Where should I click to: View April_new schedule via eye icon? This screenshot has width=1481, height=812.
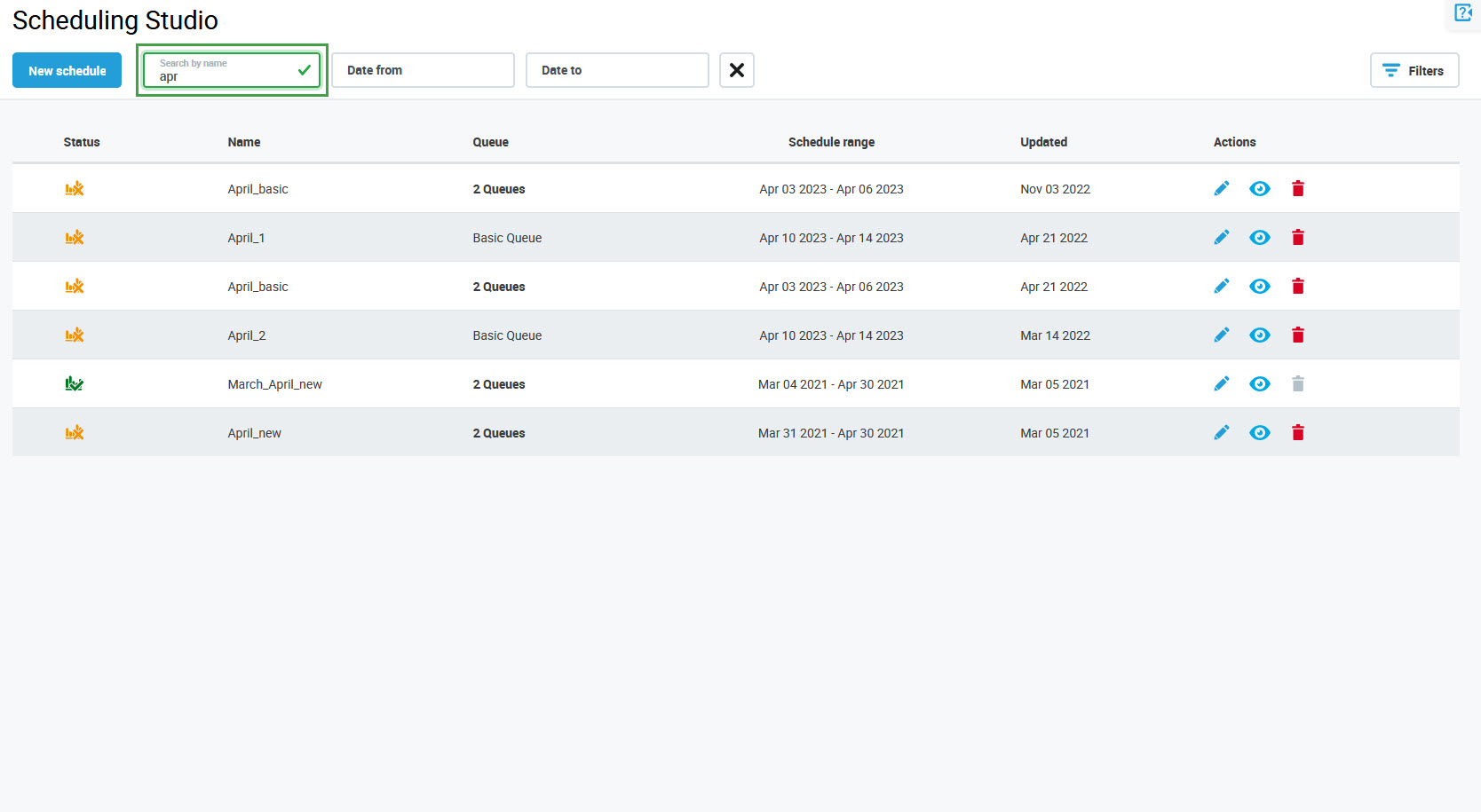1259,433
